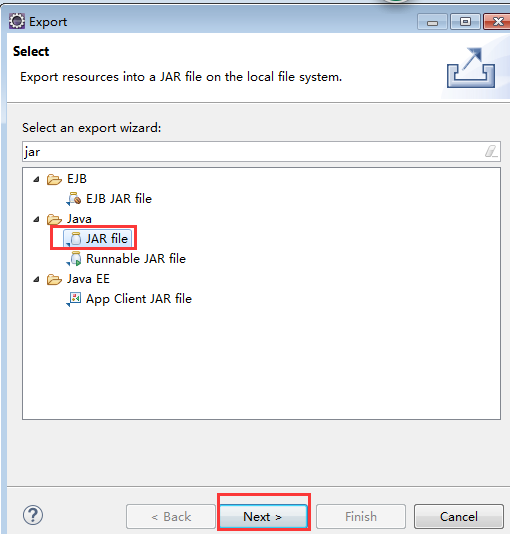Maximize the Export dialog window
Viewport: 510px width, 534px height.
point(465,22)
